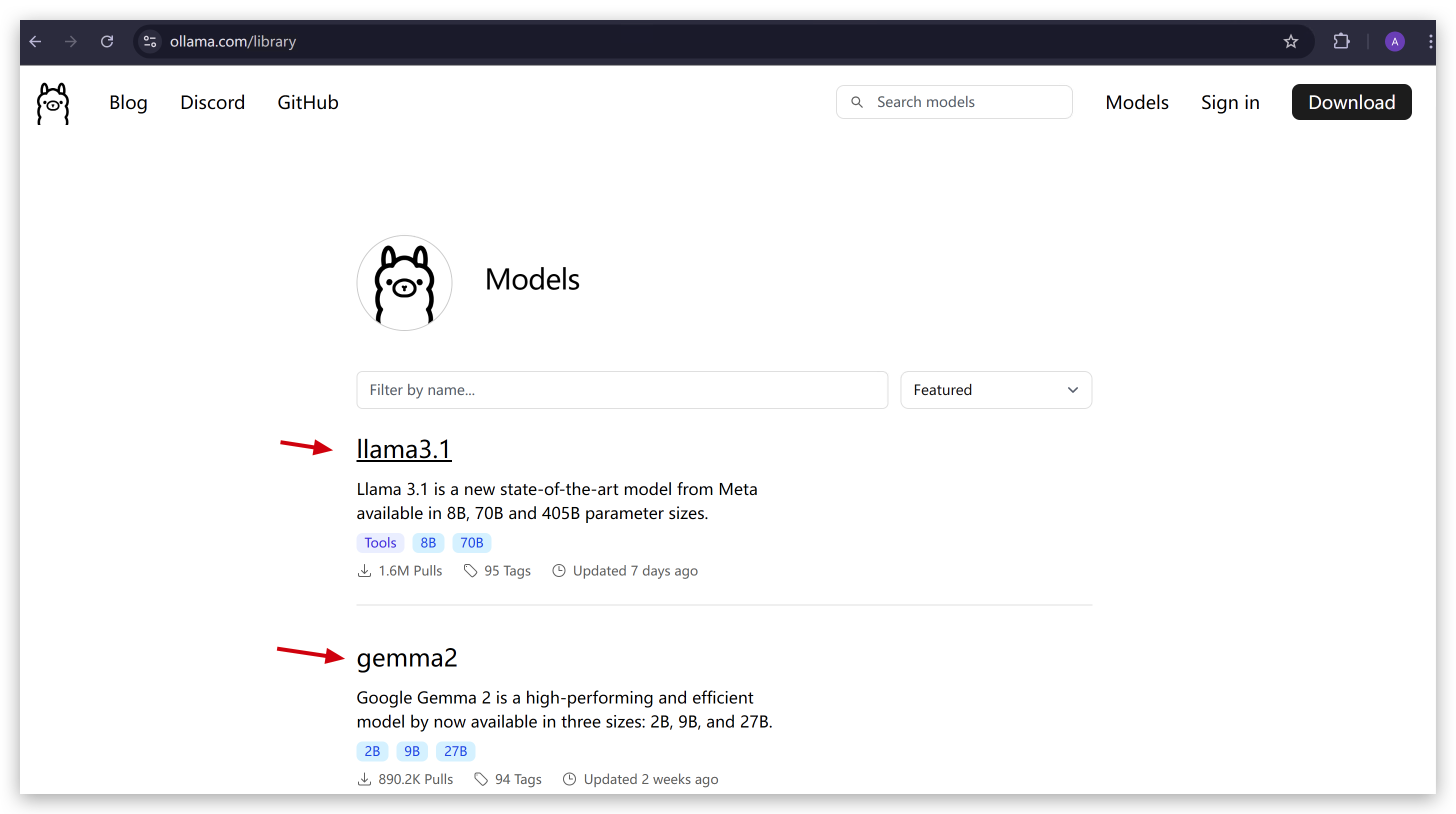1456x814 pixels.
Task: Open the browser extensions puzzle icon
Action: point(1341,41)
